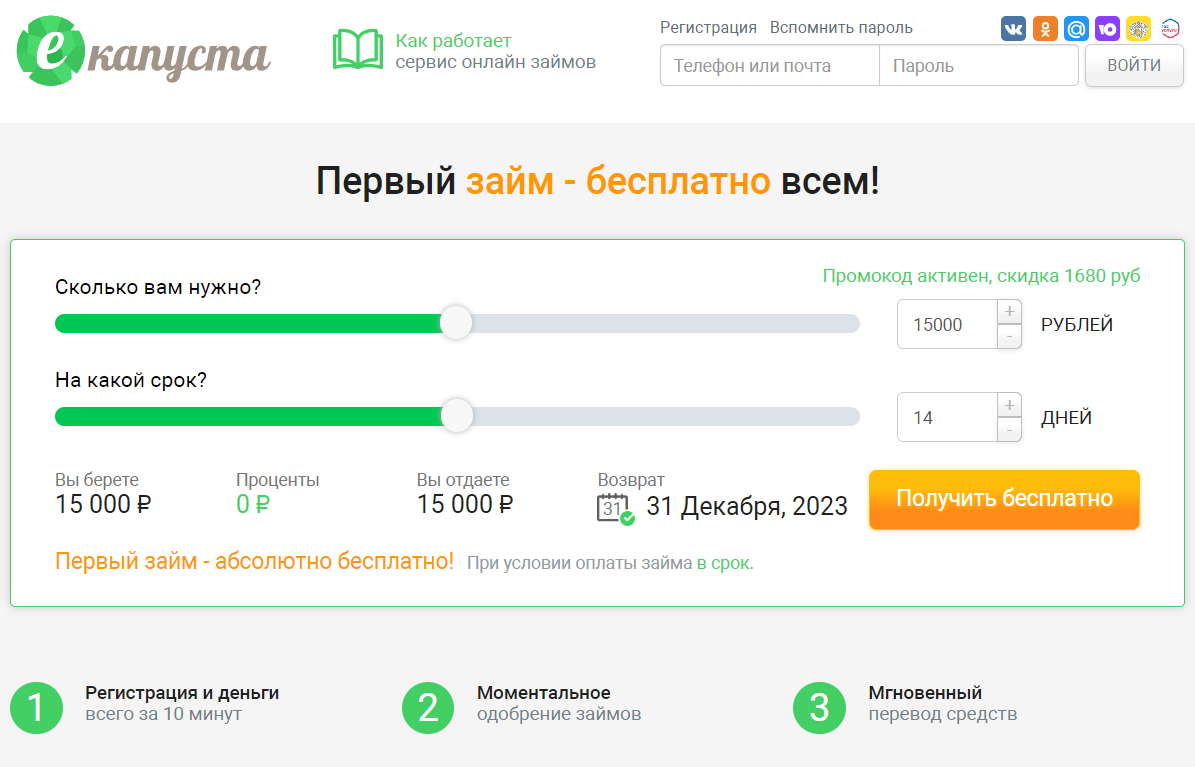Log in with VK icon
The height and width of the screenshot is (767, 1195).
click(1013, 29)
